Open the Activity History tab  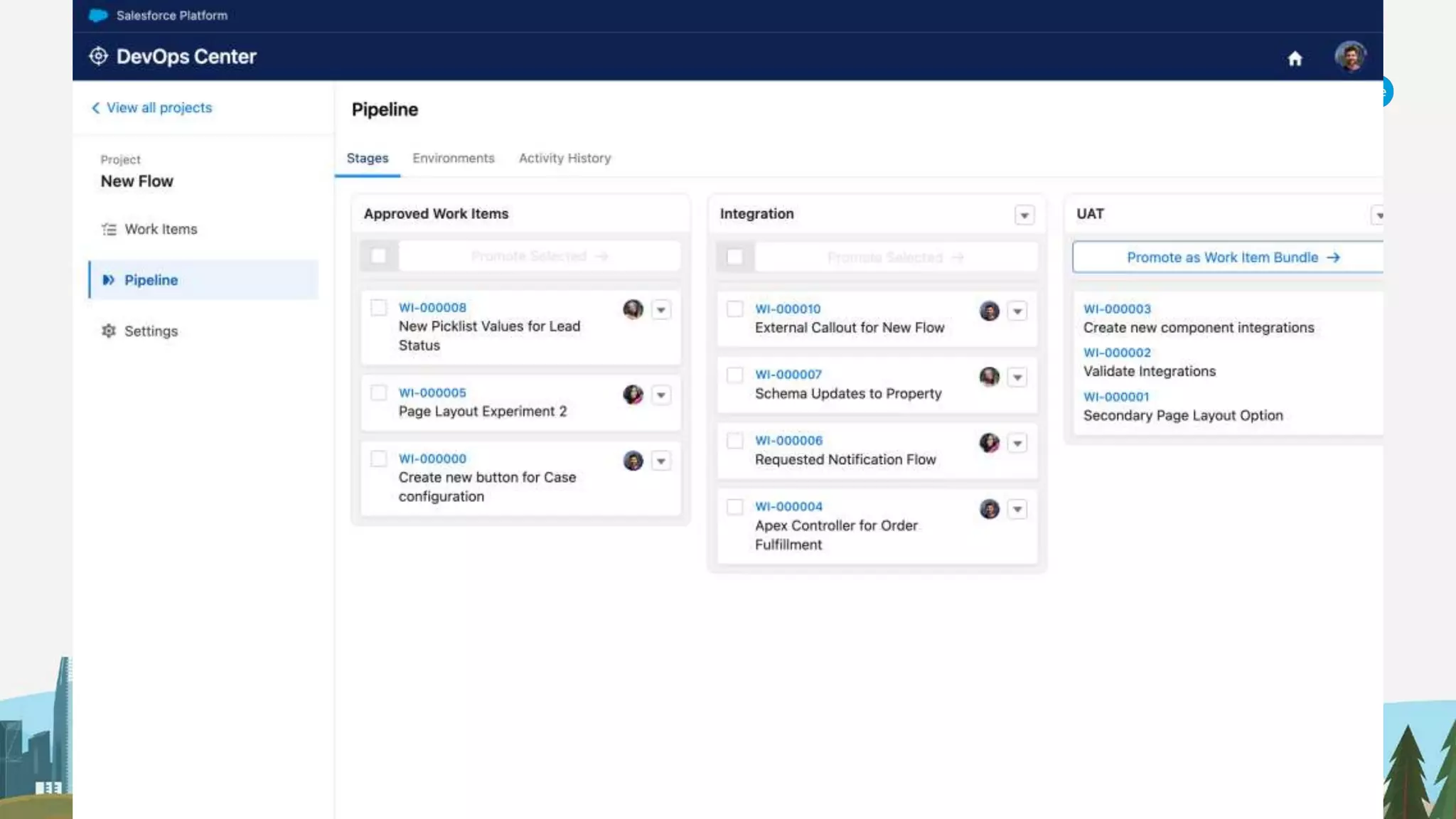[x=564, y=158]
